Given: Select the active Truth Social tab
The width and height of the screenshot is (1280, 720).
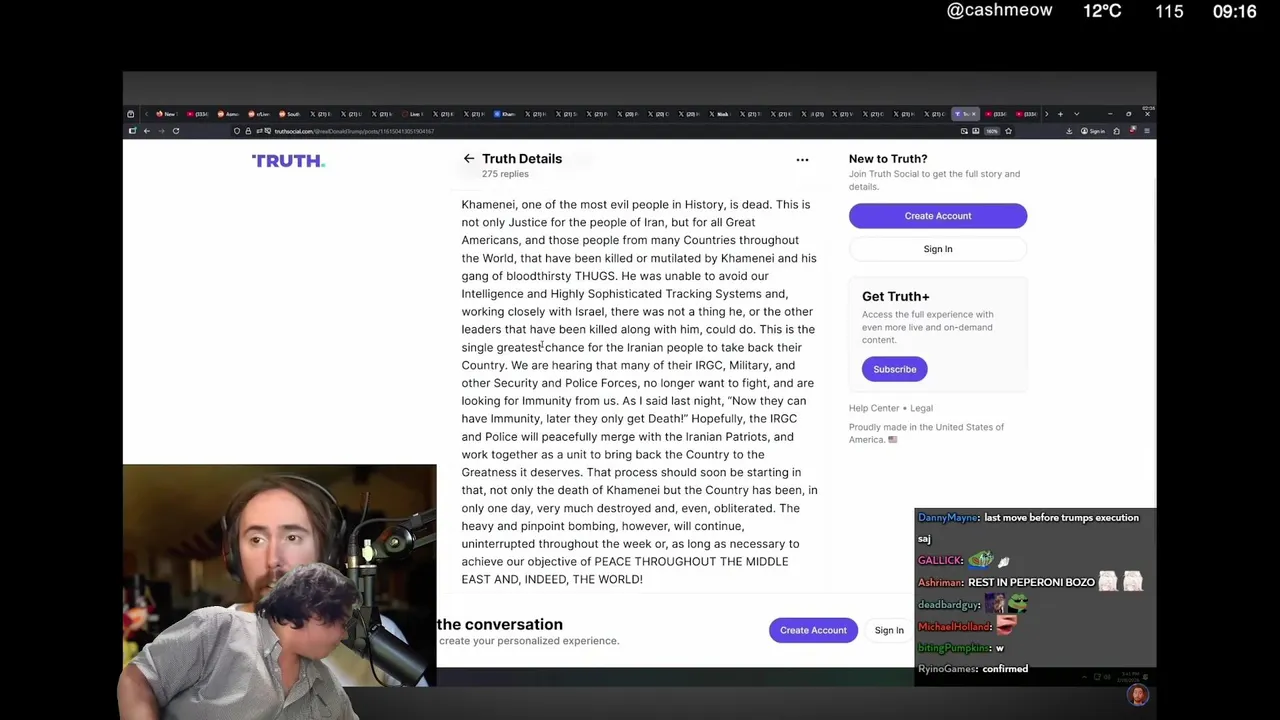Looking at the screenshot, I should 964,114.
